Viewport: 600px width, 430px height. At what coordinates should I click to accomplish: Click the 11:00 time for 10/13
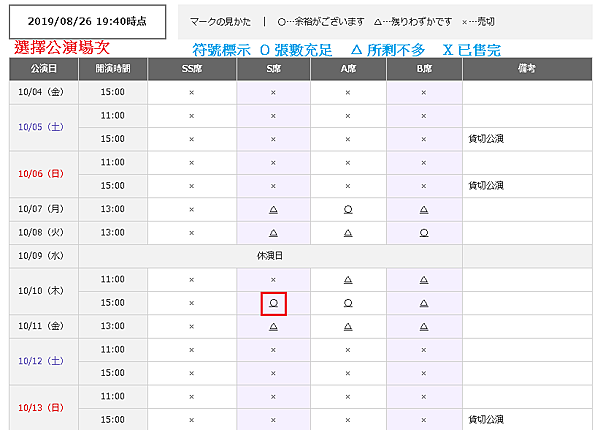[112, 396]
